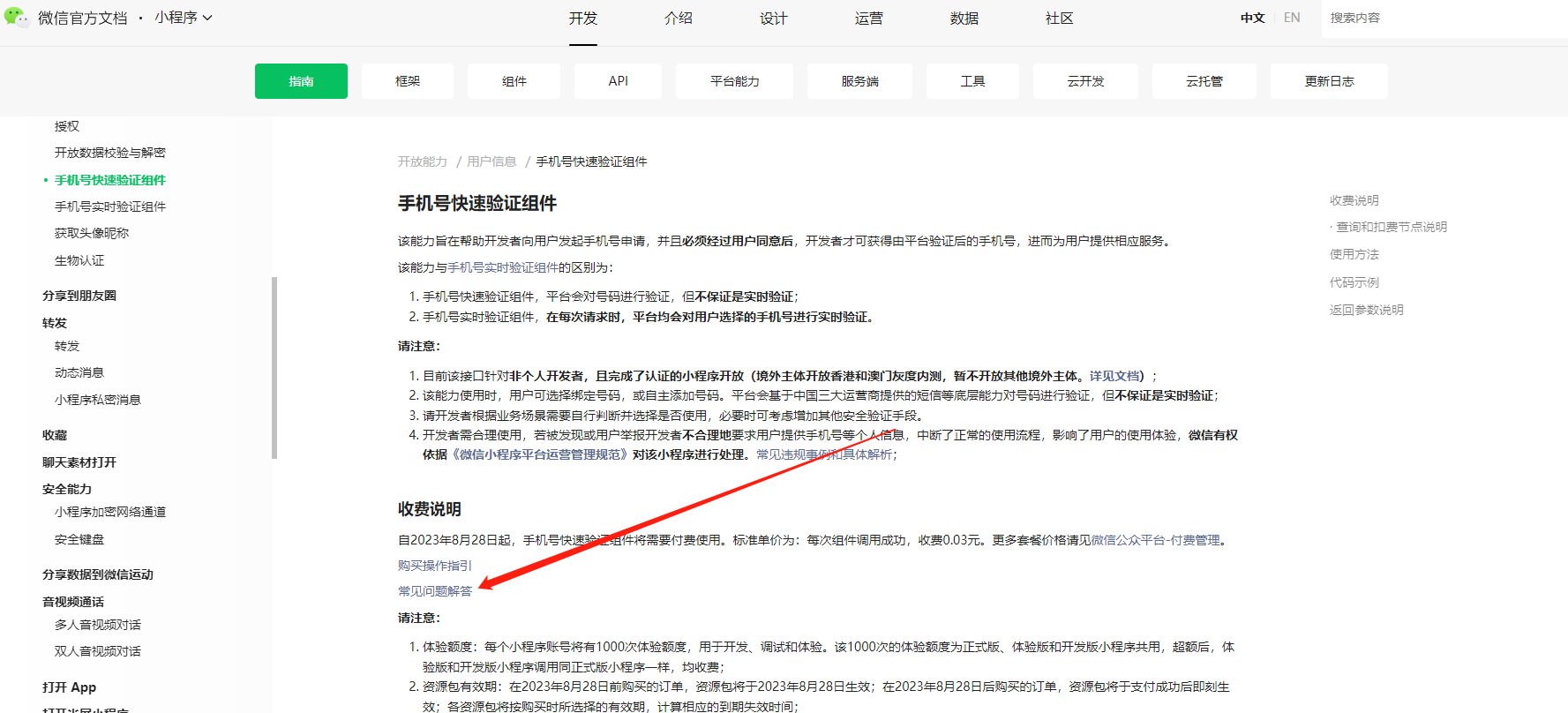Open the 小程序 dropdown in header
Image resolution: width=1568 pixels, height=713 pixels.
click(184, 18)
